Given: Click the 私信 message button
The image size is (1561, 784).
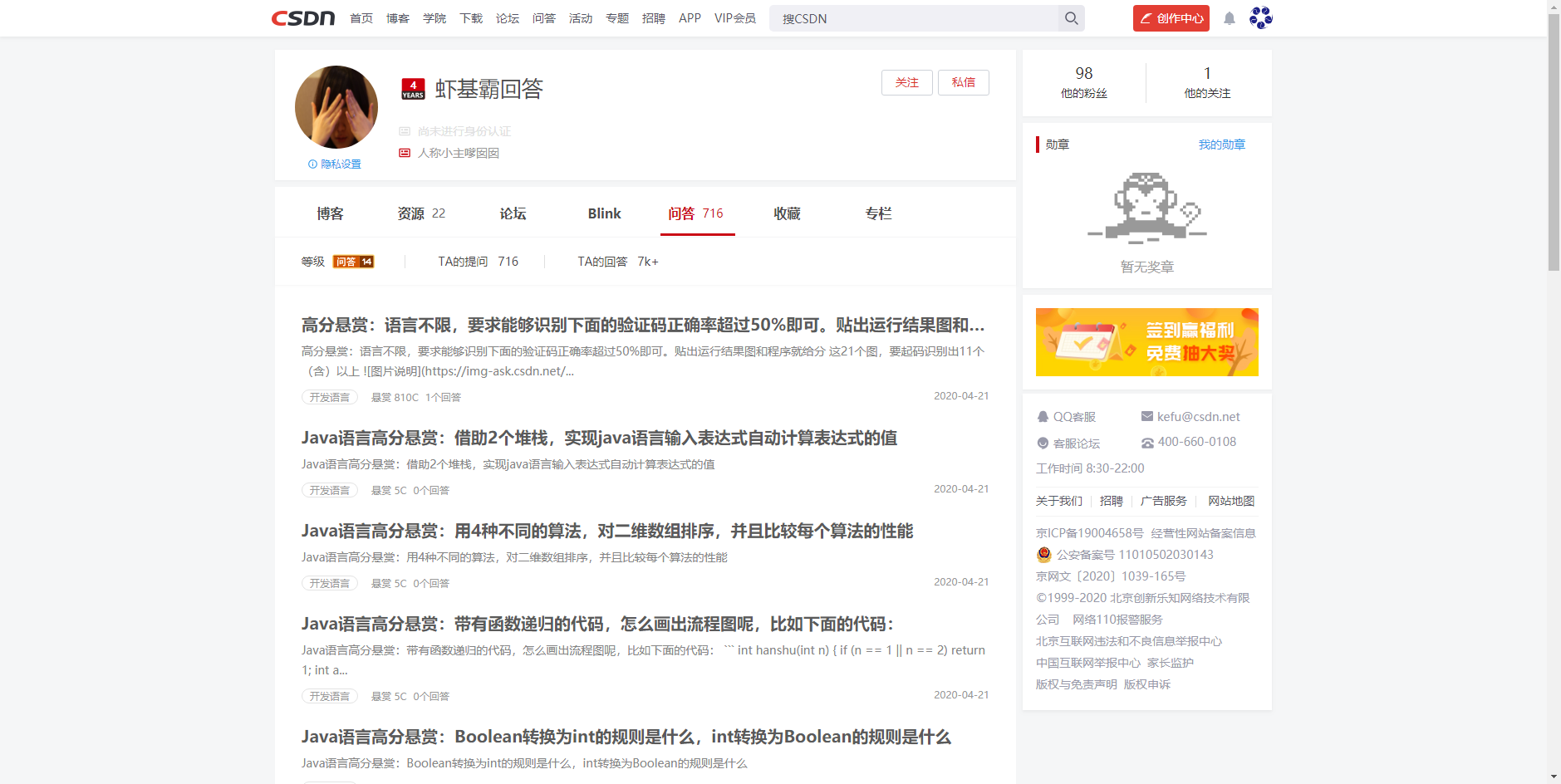Looking at the screenshot, I should click(x=964, y=82).
